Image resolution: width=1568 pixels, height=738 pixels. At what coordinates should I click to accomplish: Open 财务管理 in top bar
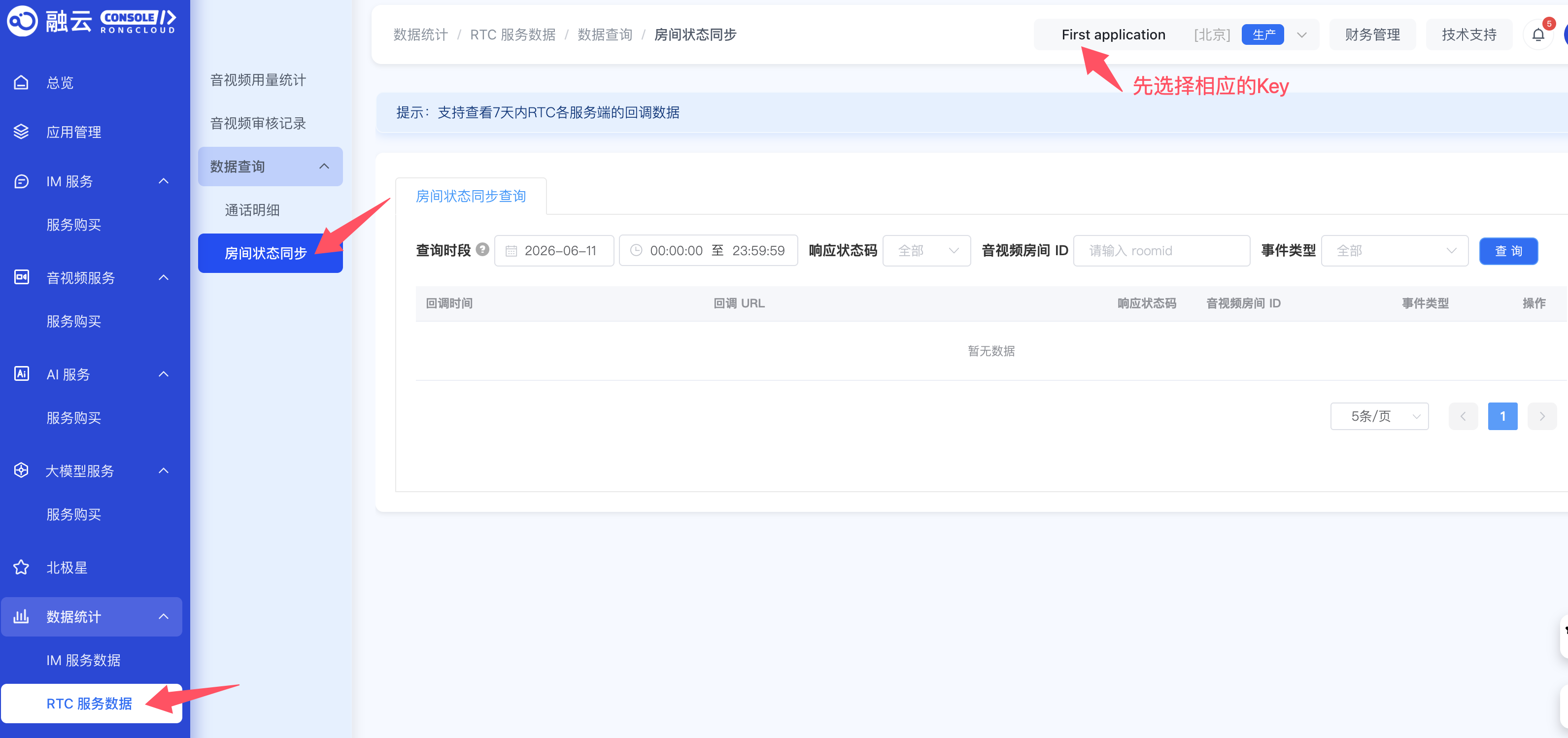[x=1372, y=34]
